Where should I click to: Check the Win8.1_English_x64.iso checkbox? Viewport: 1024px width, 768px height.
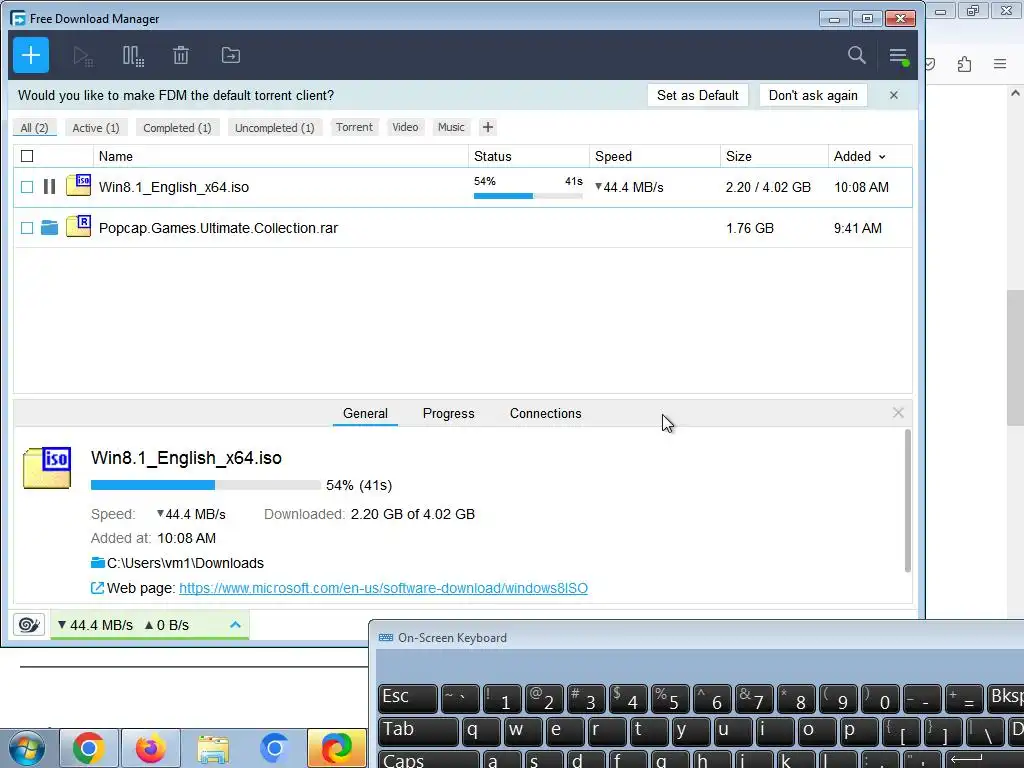point(27,187)
